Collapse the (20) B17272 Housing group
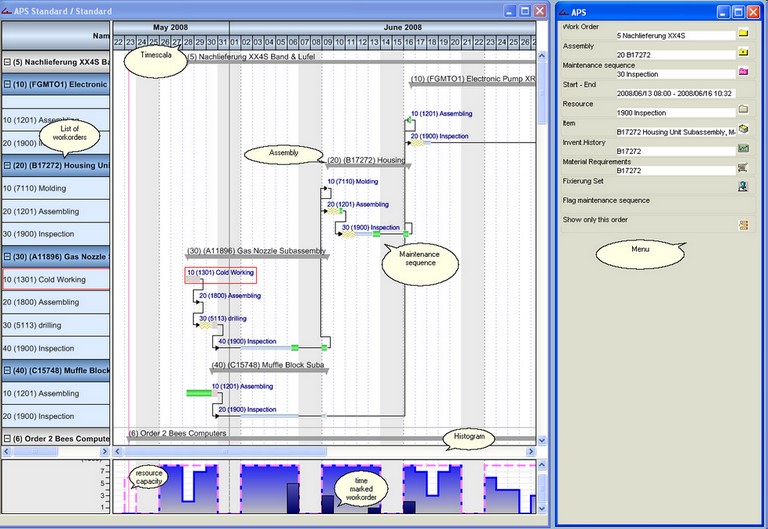The height and width of the screenshot is (529, 768). (x=8, y=166)
